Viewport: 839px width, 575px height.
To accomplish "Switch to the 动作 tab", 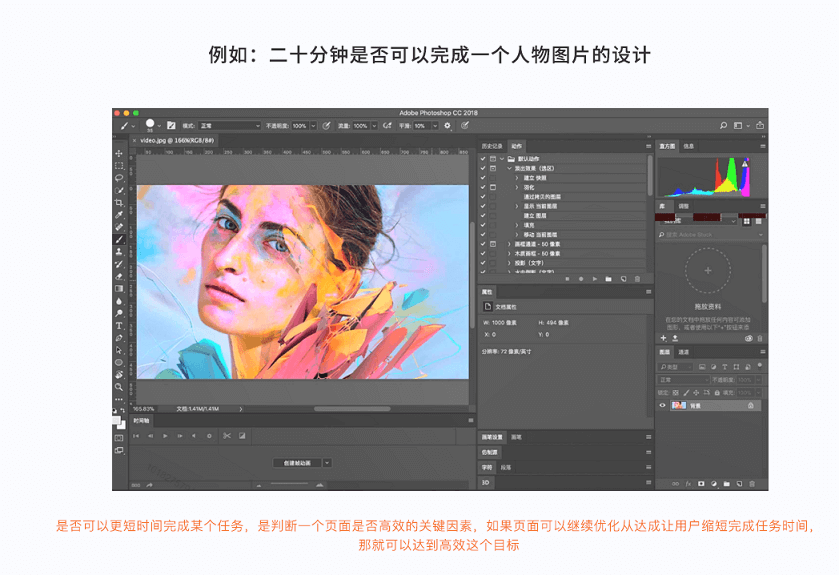I will coord(516,146).
